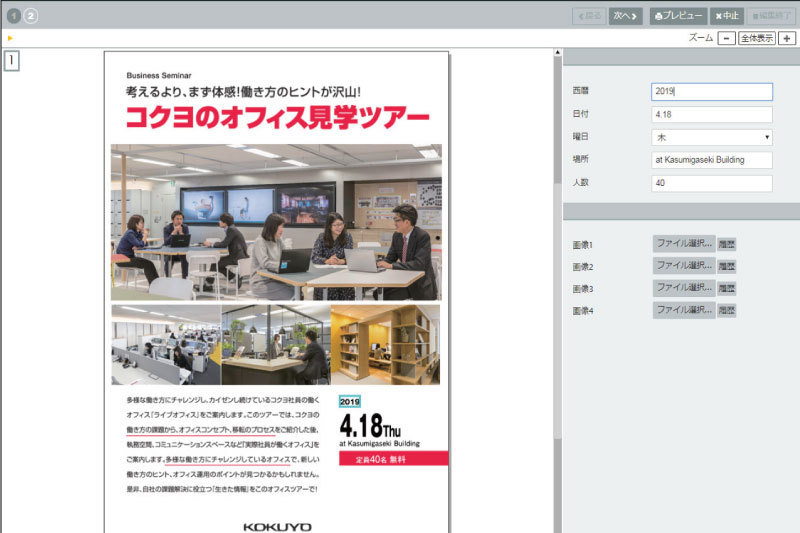
Task: Focus the 場所 location input field
Action: point(711,160)
